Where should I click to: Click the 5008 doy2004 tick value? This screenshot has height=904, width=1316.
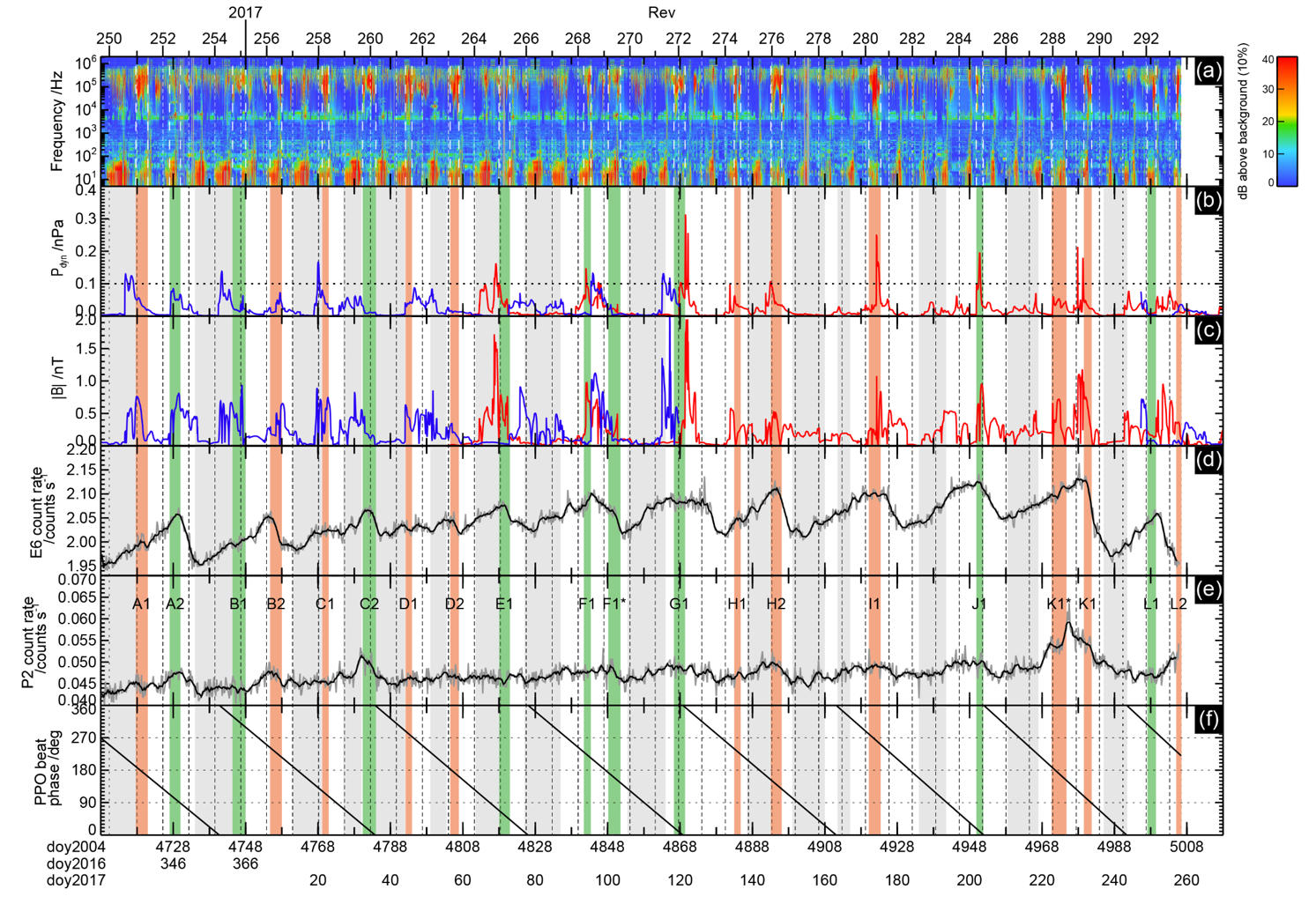[1186, 847]
